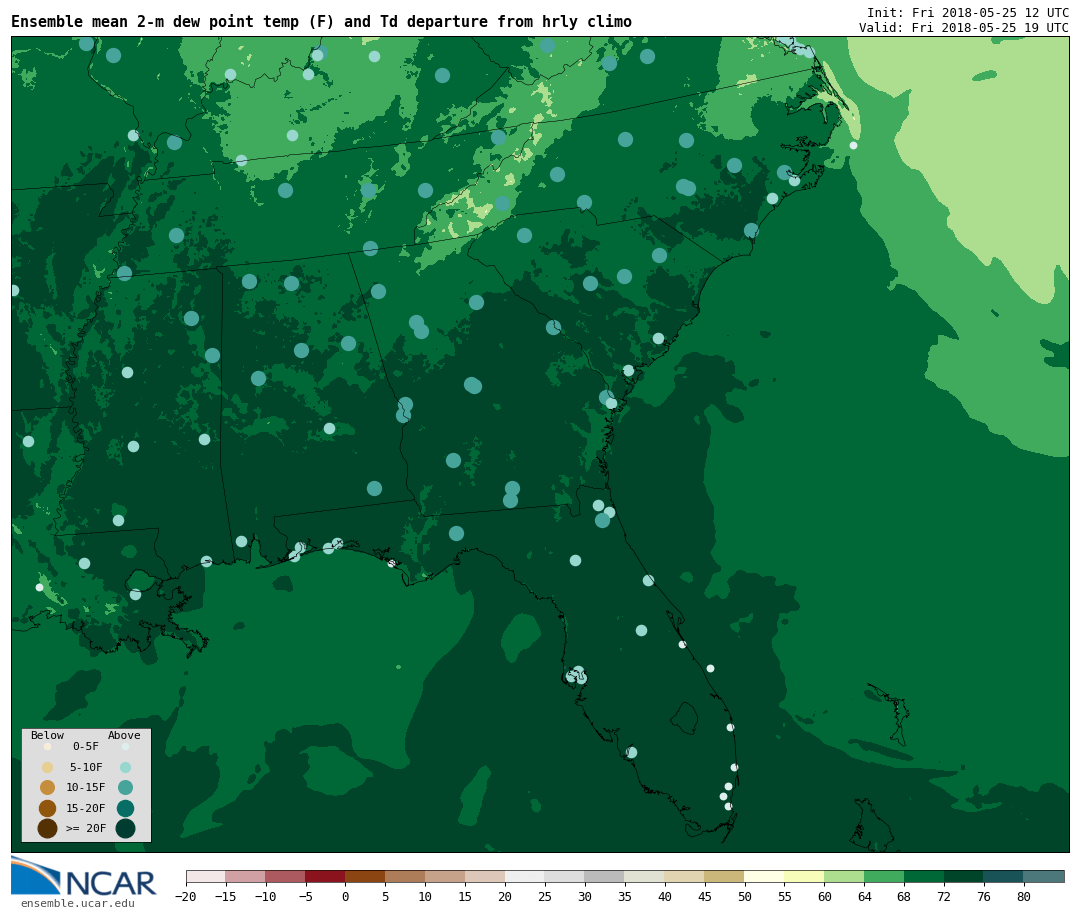
Task: Pick the colorbar swatch between 40 and 45
Action: tap(685, 876)
